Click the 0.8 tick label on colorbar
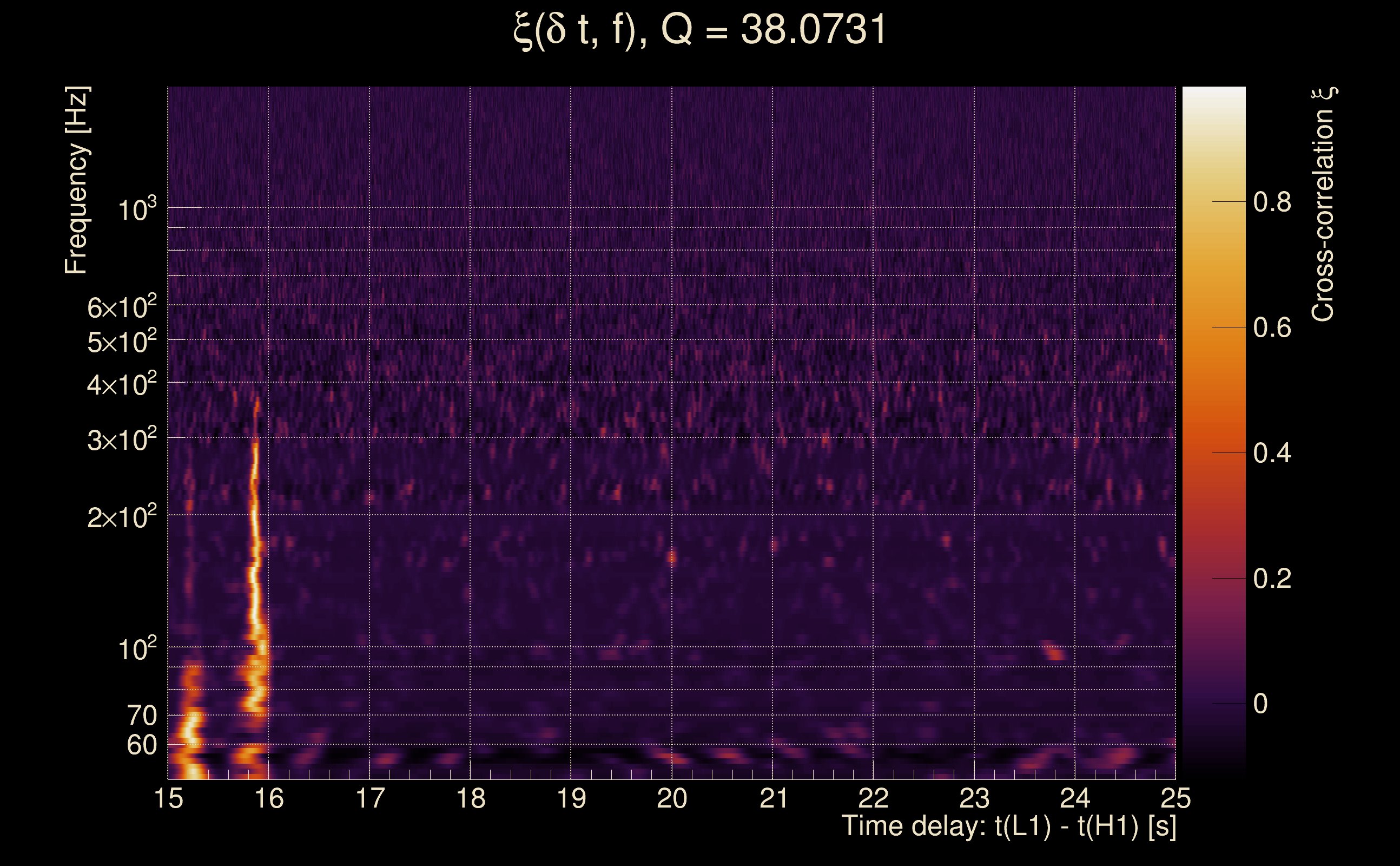The width and height of the screenshot is (1400, 866). click(x=1272, y=202)
